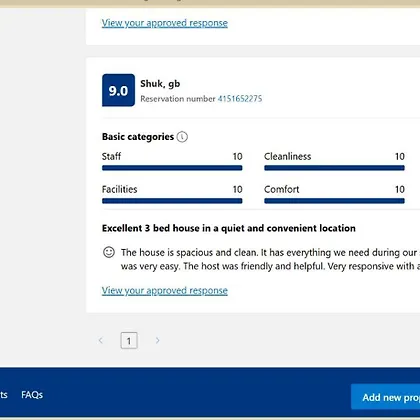Click the Facilities score bar
The image size is (420, 420).
172,201
